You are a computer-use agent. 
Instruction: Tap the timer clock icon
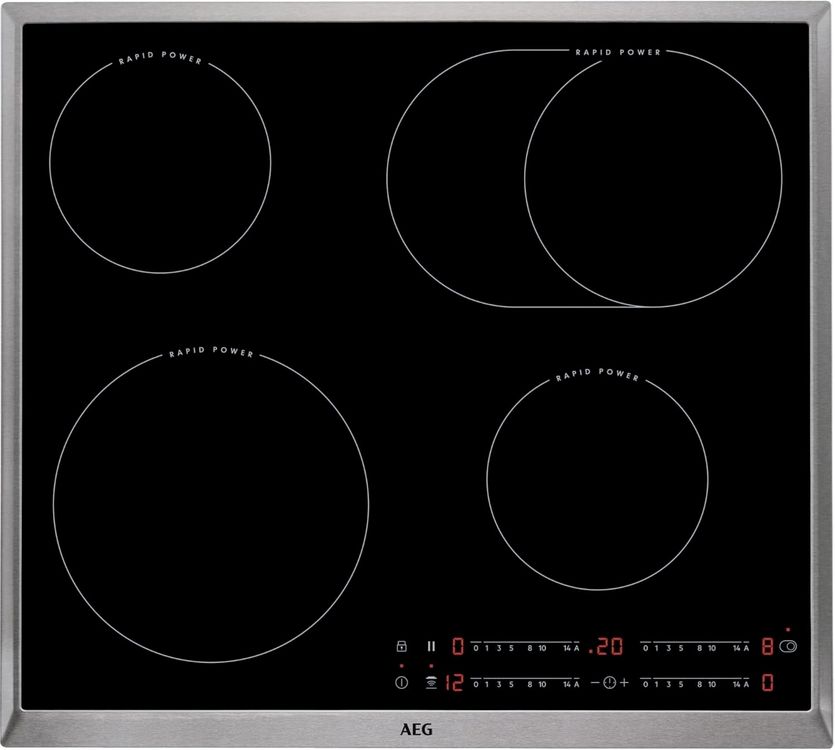click(610, 682)
